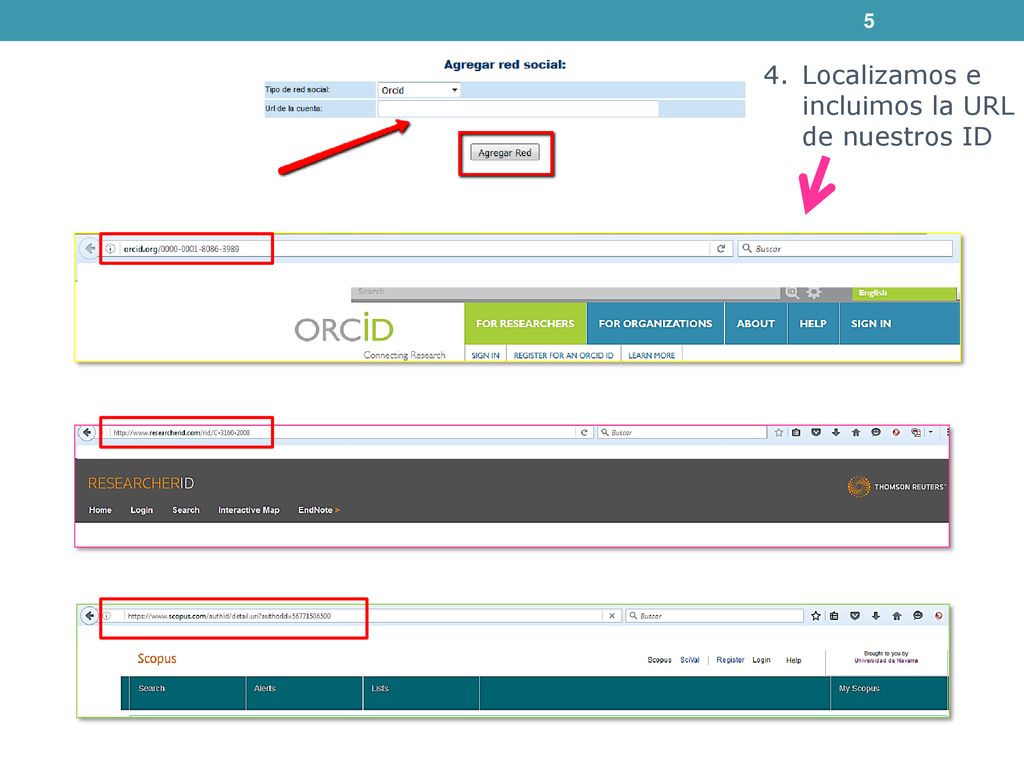This screenshot has height=768, width=1024.
Task: Click Pocket icon in Scopus browser
Action: coord(855,616)
